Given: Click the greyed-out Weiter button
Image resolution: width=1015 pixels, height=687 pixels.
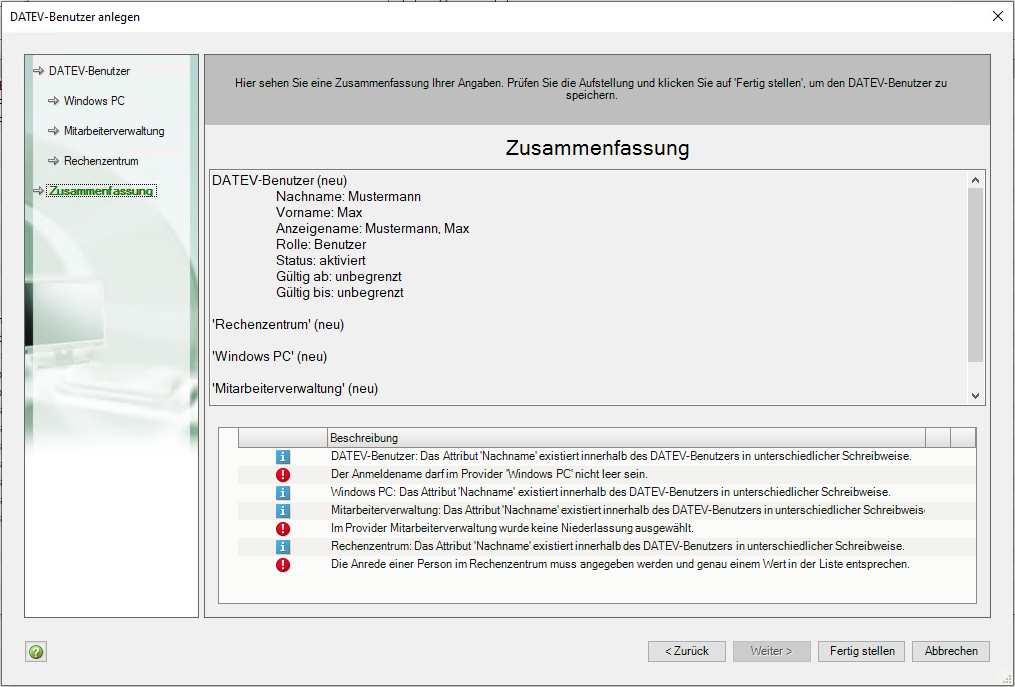Looking at the screenshot, I should [x=772, y=651].
